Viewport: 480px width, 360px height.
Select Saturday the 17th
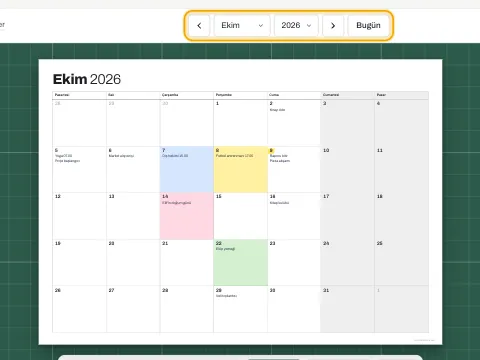point(347,216)
